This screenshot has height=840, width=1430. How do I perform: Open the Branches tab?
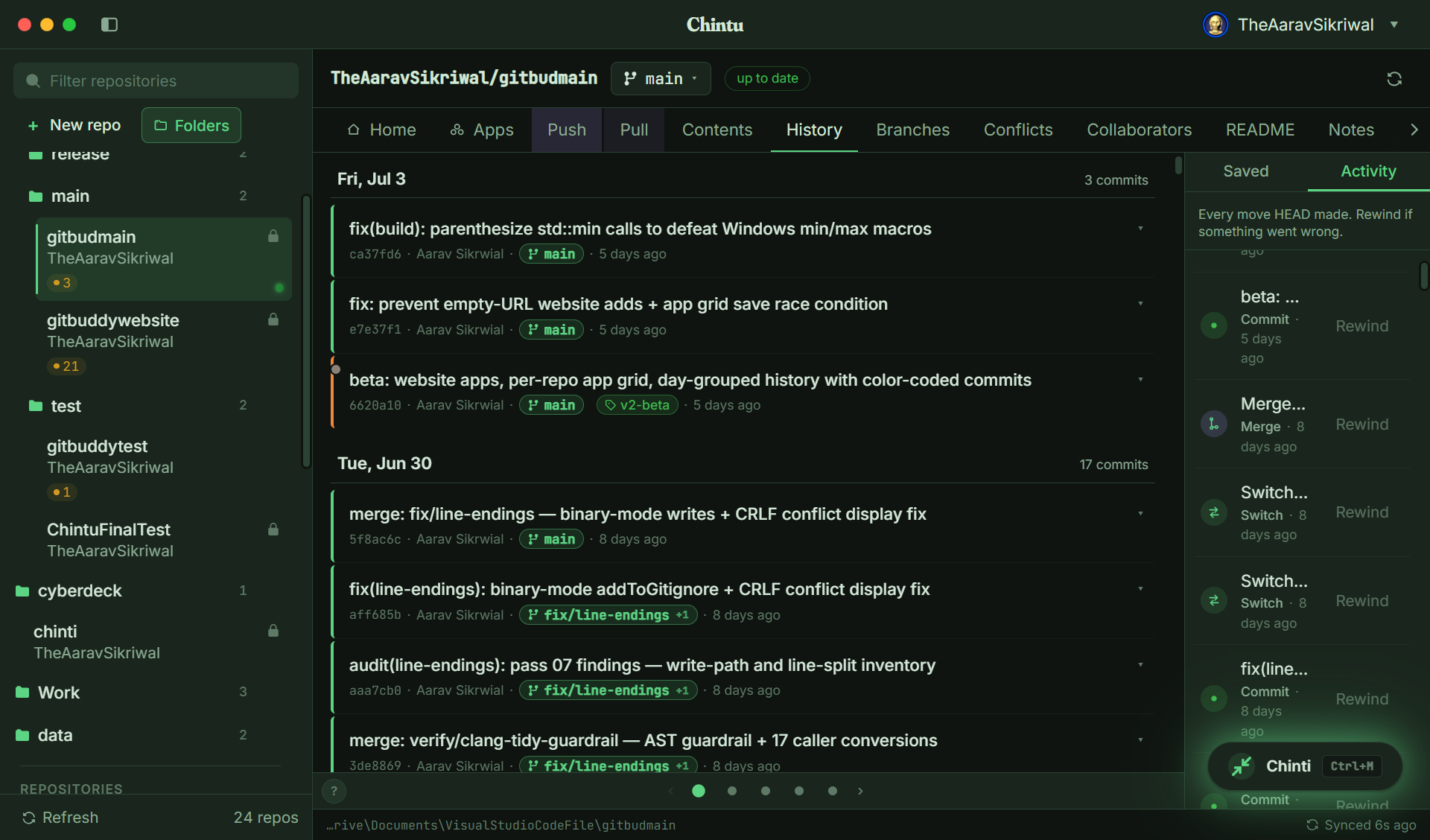coord(912,130)
